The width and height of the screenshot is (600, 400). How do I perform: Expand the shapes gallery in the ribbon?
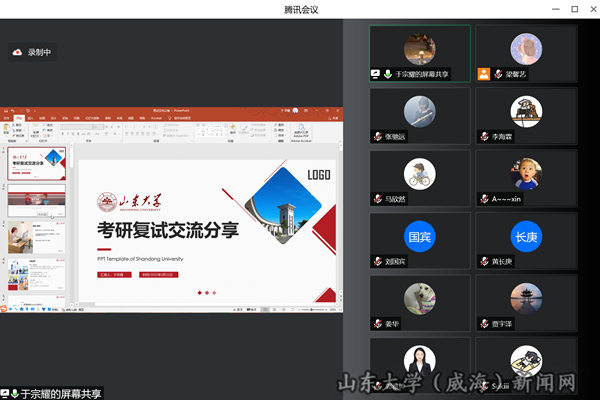[226, 134]
